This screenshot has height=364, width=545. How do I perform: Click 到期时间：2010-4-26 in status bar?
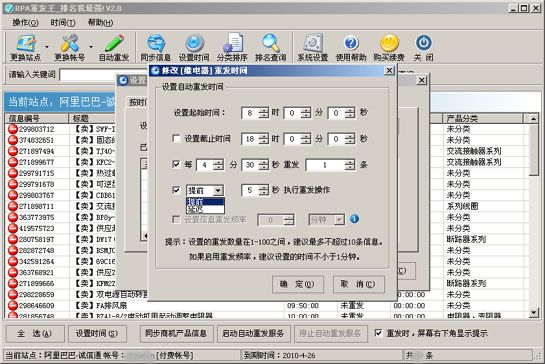pyautogui.click(x=279, y=355)
